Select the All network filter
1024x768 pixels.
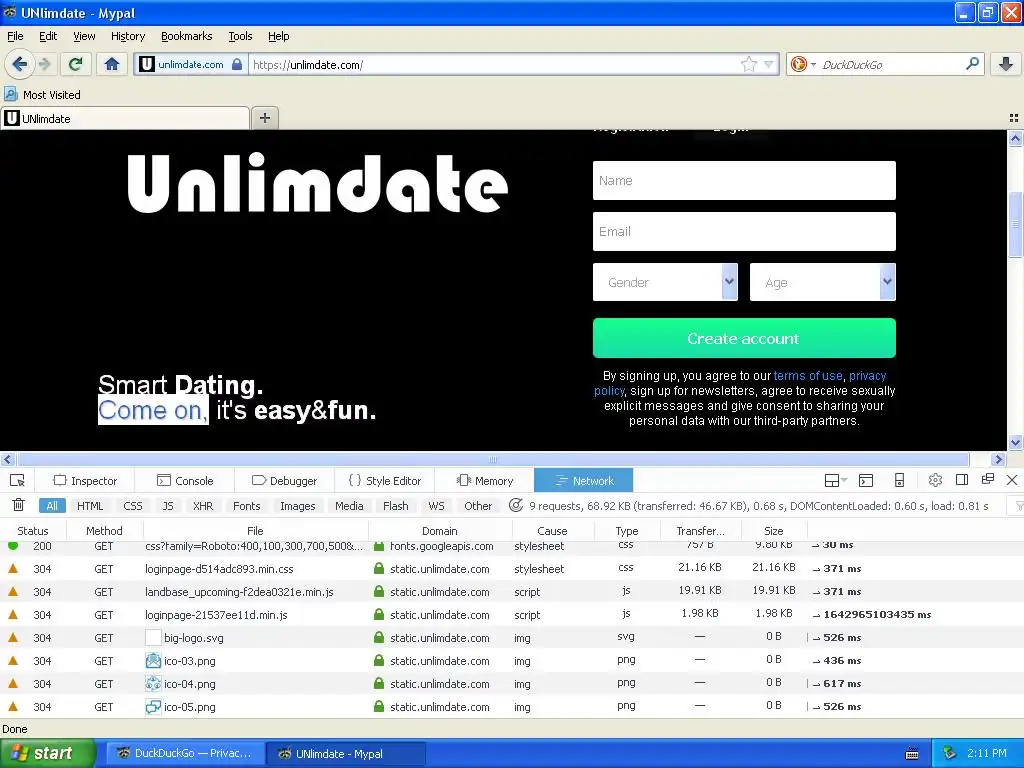point(52,505)
